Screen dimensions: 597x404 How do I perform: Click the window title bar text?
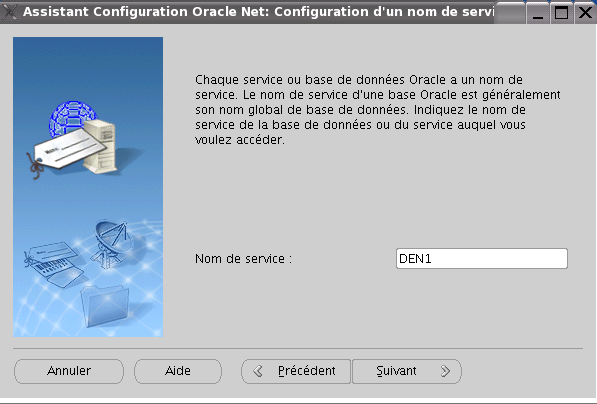[x=259, y=12]
